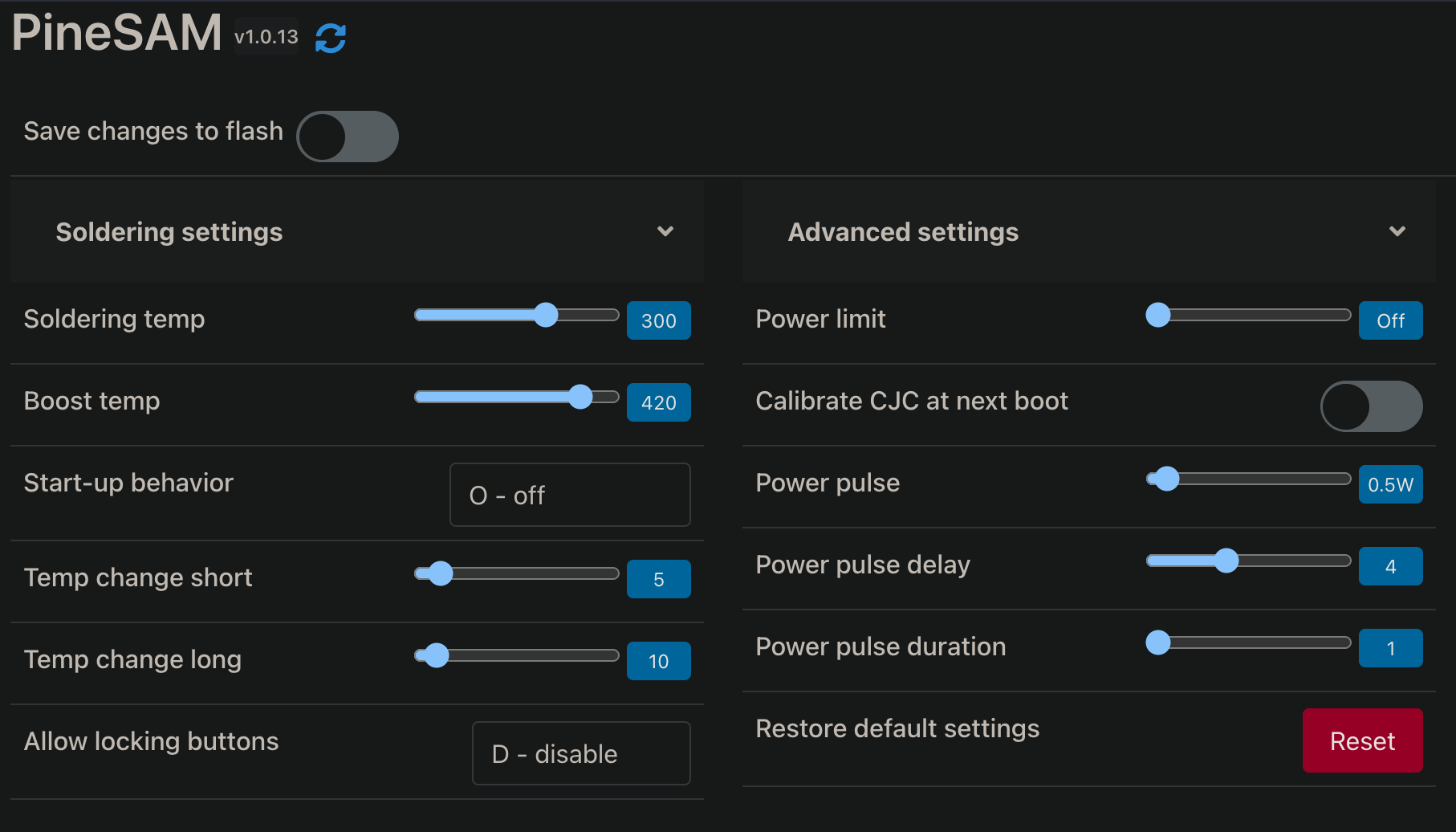Collapse the Soldering settings section
This screenshot has width=1456, height=832.
pyautogui.click(x=665, y=231)
